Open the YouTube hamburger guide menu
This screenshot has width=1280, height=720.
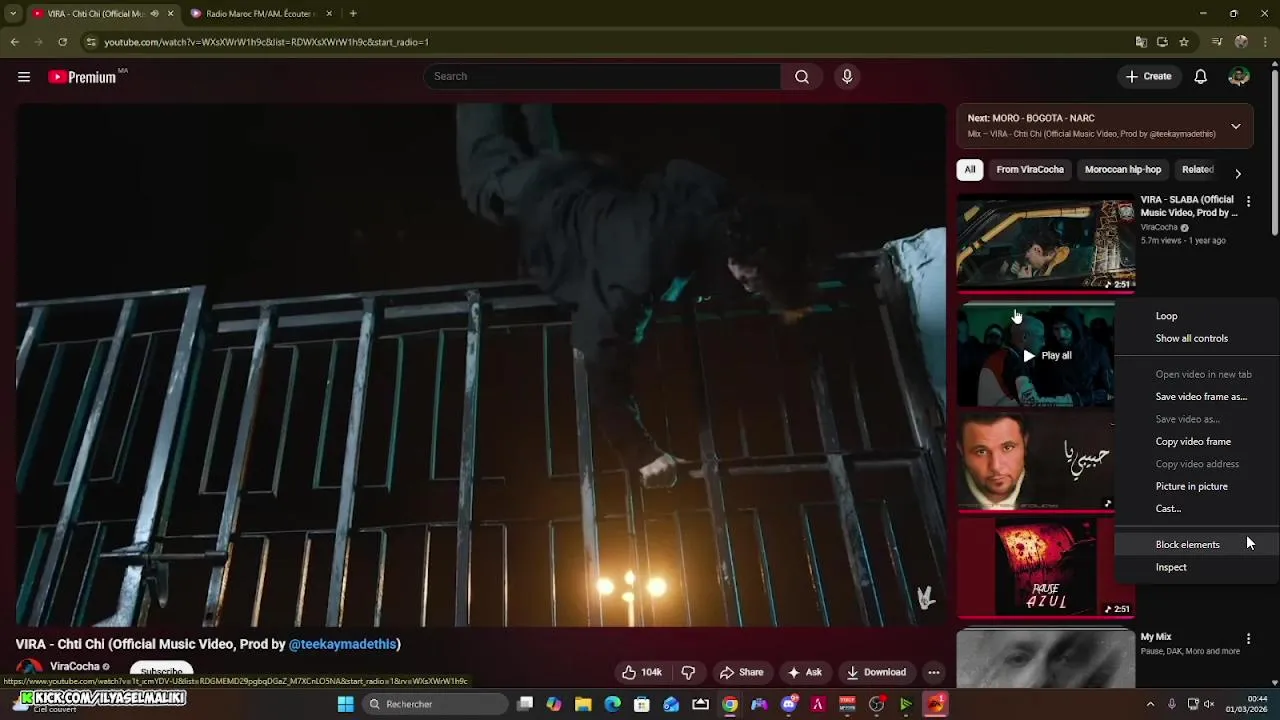coord(24,76)
